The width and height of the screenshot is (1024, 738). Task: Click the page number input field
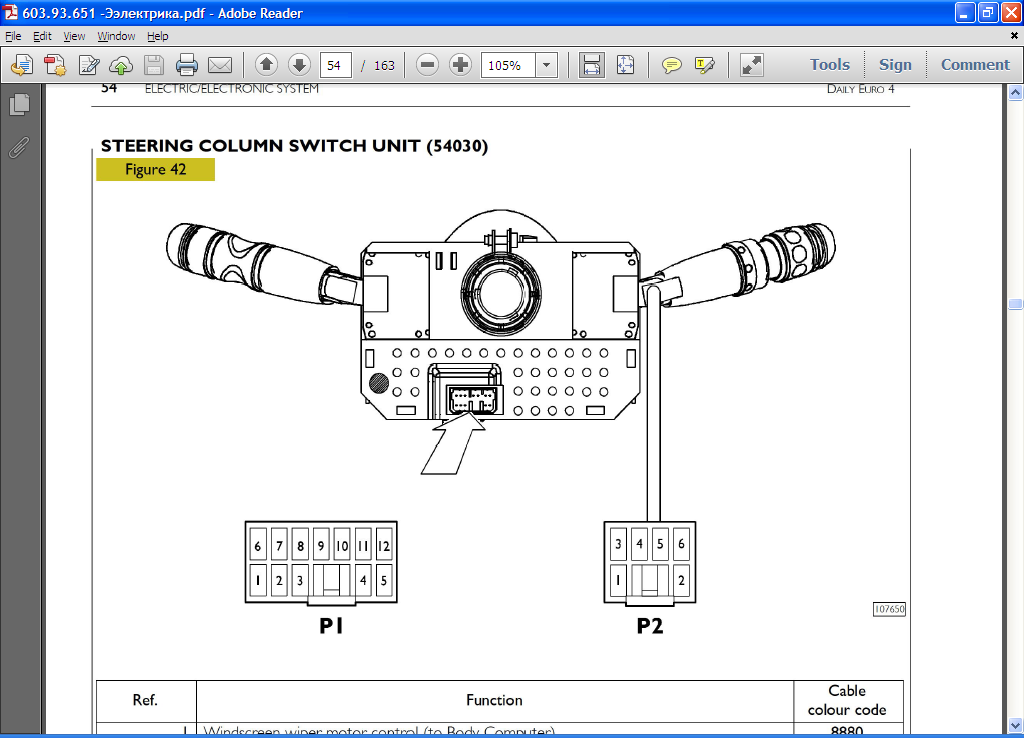click(336, 65)
